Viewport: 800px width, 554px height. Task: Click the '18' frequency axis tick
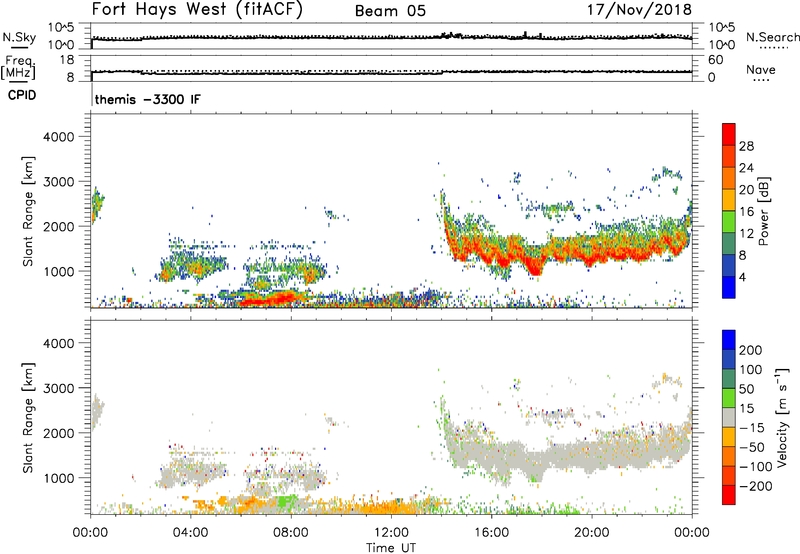[x=67, y=60]
